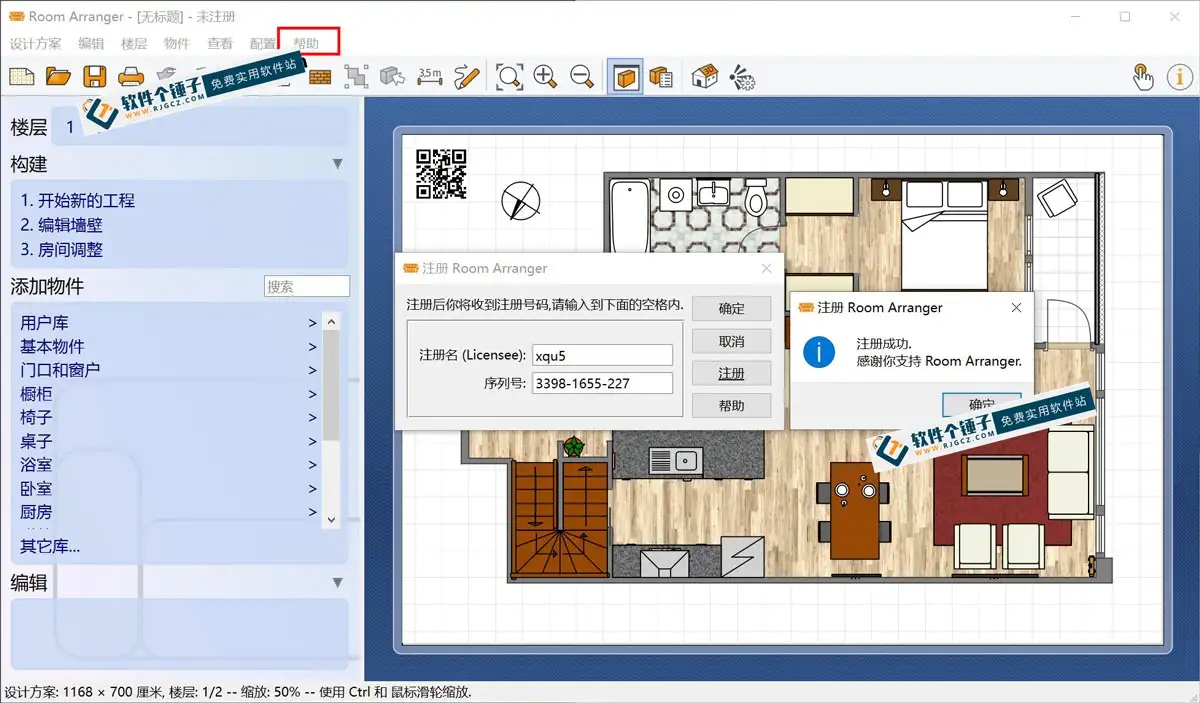Select the dining table with chairs

852,511
